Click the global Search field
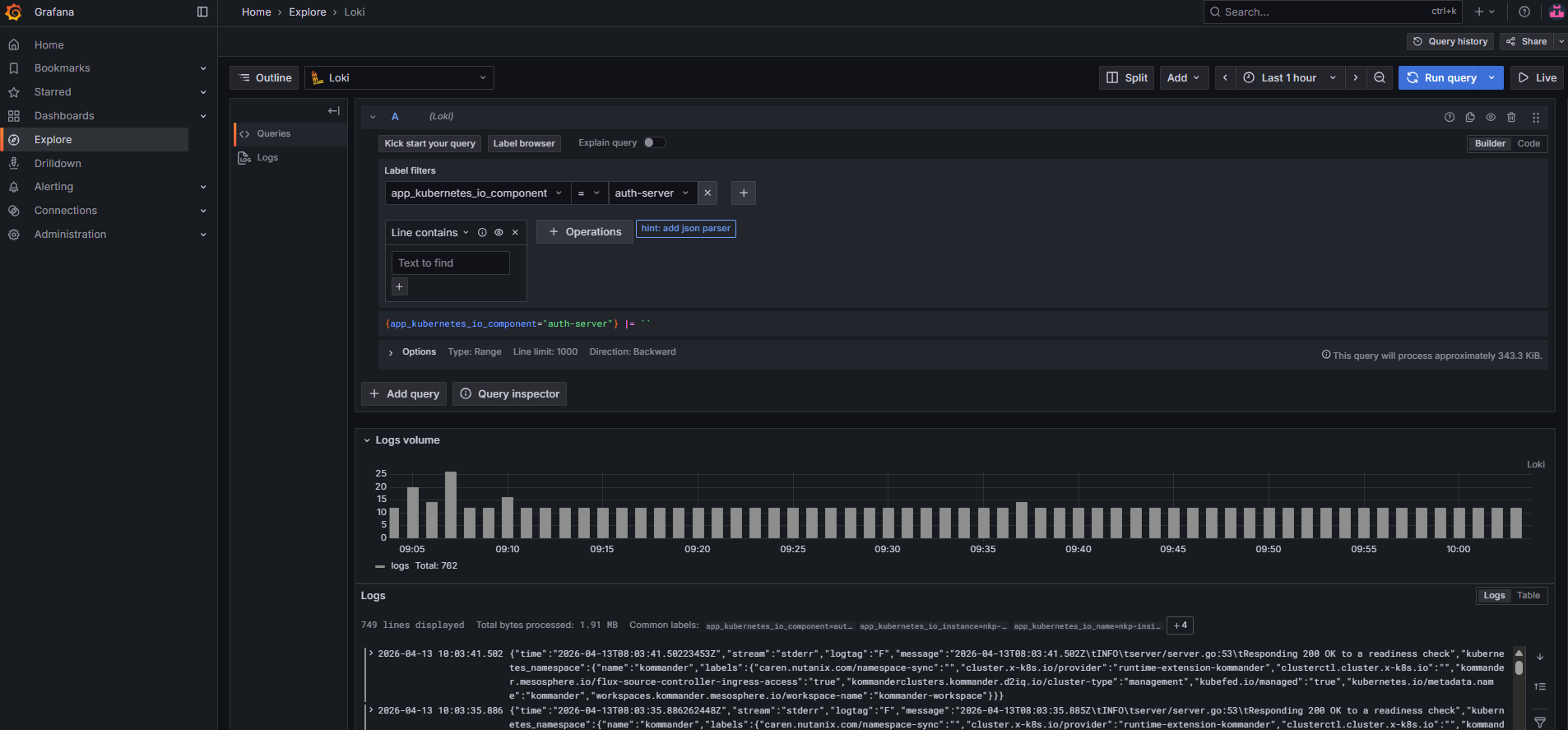Viewport: 1568px width, 730px height. (1333, 12)
